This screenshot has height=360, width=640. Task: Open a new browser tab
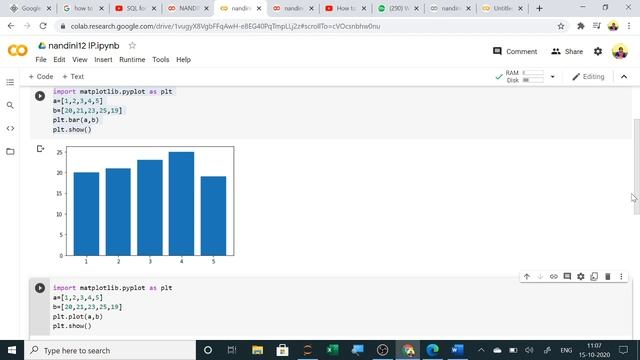point(539,8)
